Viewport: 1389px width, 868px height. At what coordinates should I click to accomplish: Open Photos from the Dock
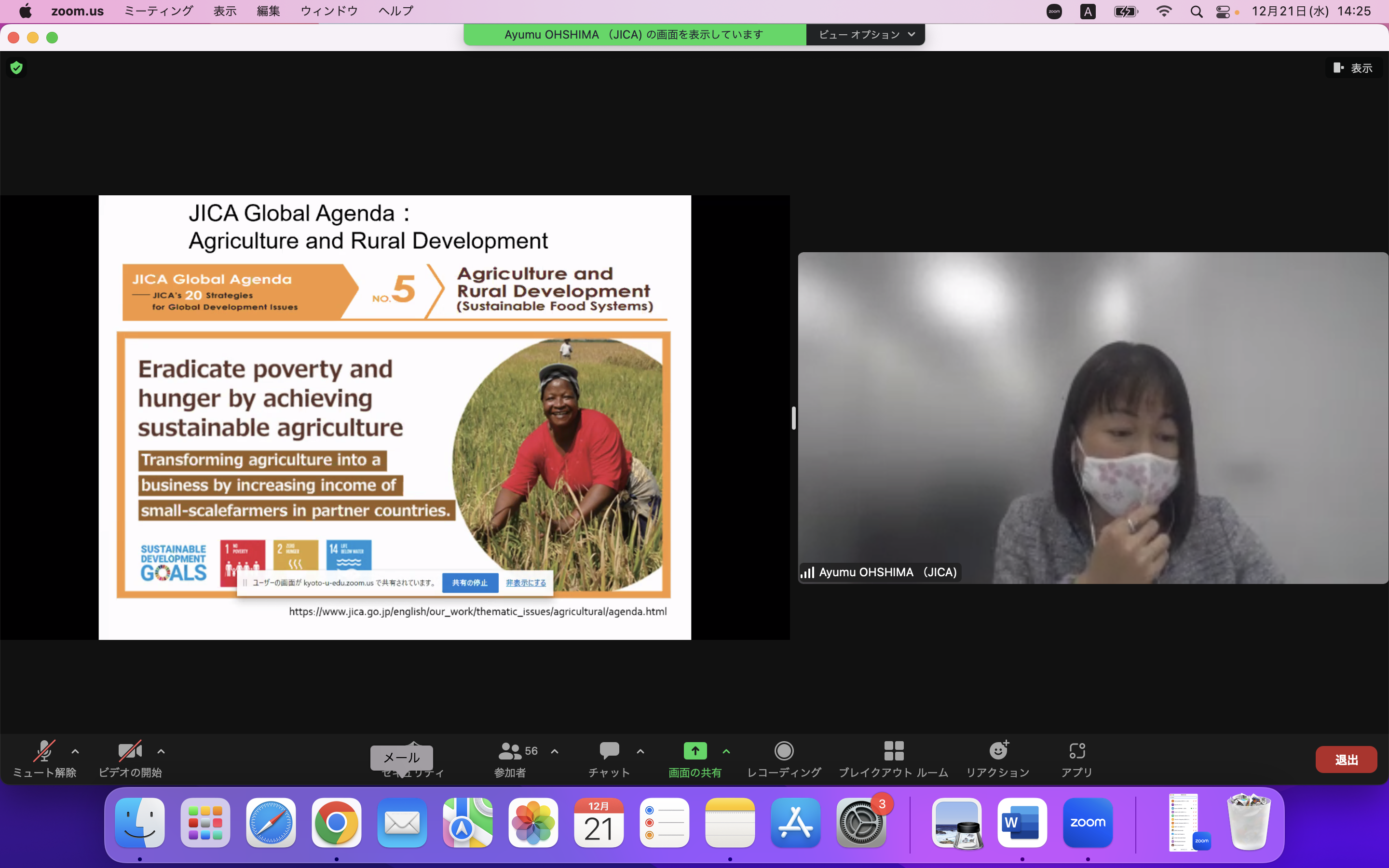[x=533, y=823]
